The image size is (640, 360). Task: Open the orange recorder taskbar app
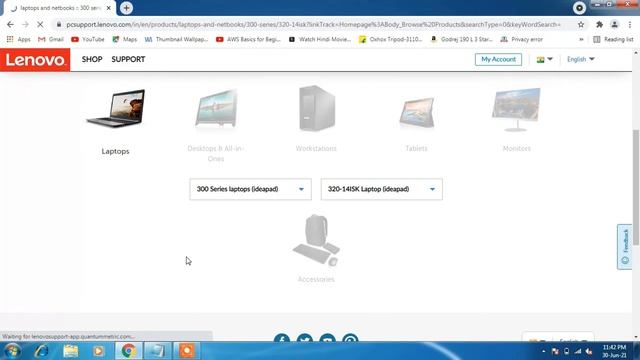click(x=187, y=351)
